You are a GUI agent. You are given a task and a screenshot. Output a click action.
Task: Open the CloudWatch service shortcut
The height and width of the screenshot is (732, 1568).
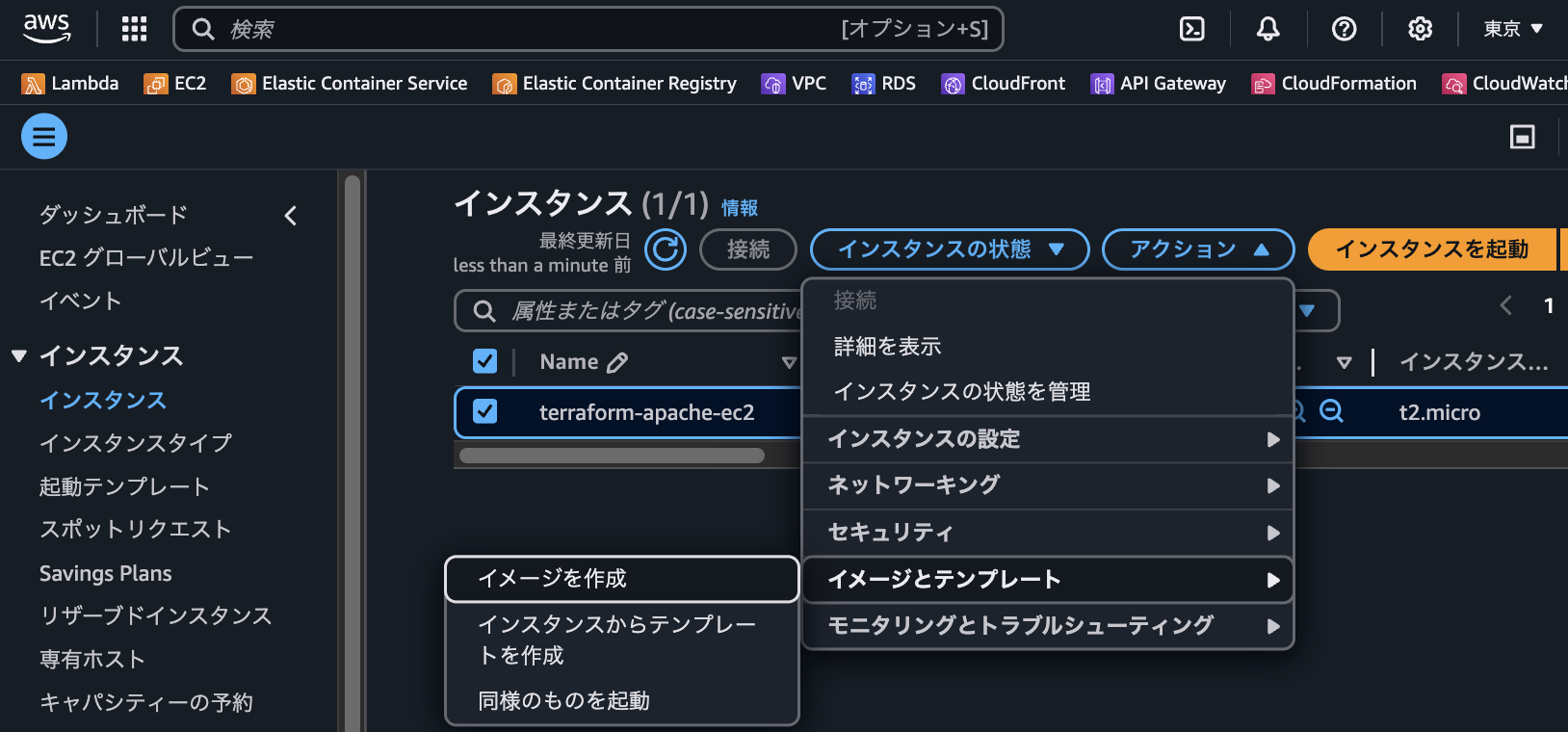[1504, 84]
